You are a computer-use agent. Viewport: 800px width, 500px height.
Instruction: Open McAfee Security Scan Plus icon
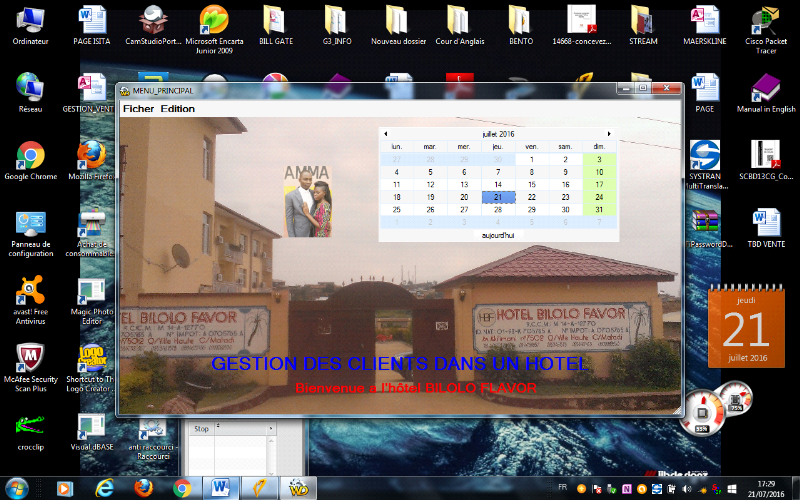click(x=30, y=368)
